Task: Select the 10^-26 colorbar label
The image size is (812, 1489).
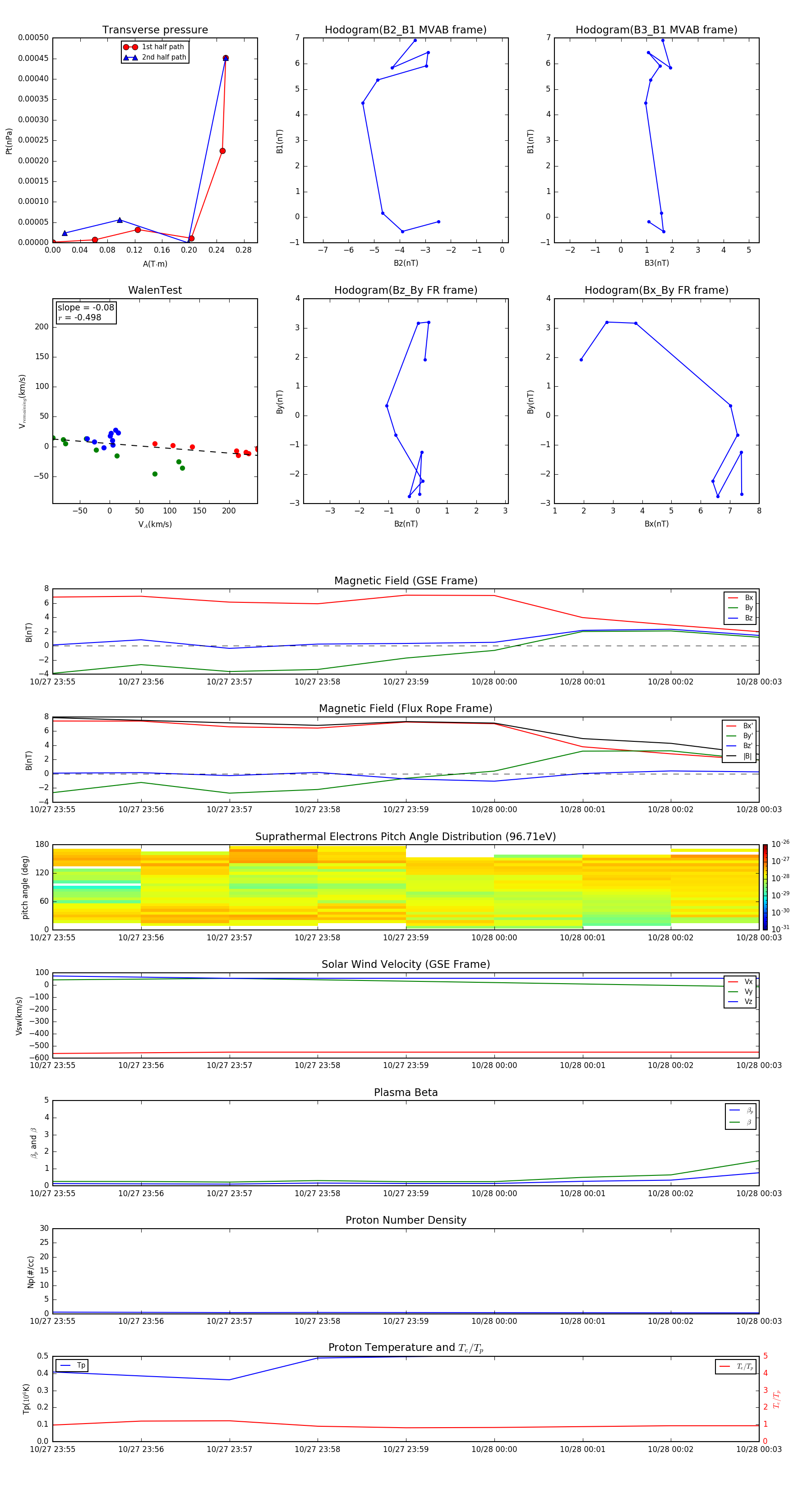Action: (780, 844)
